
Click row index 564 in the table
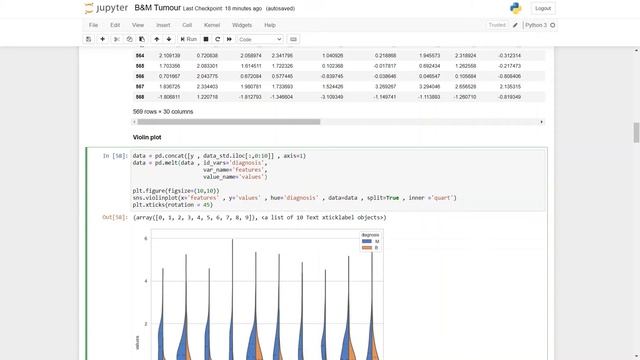coord(140,56)
